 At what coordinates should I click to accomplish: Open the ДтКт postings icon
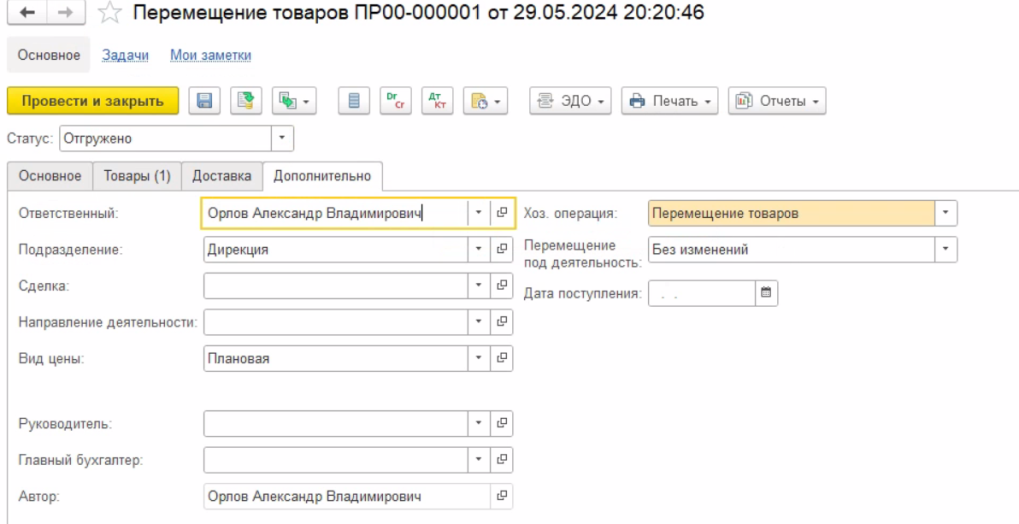(436, 101)
